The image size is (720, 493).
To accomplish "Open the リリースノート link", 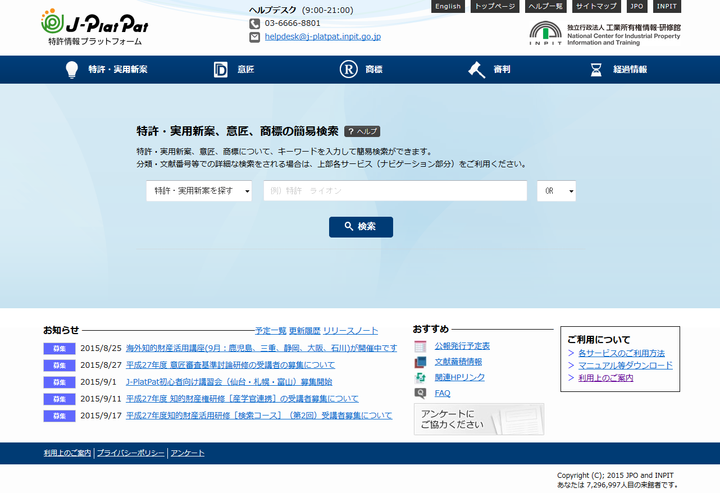I will [x=350, y=331].
